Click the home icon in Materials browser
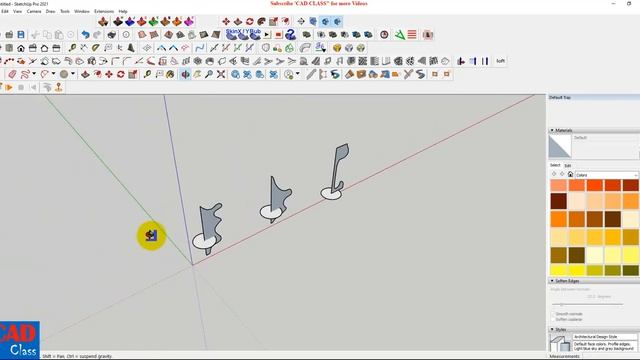 coord(570,174)
